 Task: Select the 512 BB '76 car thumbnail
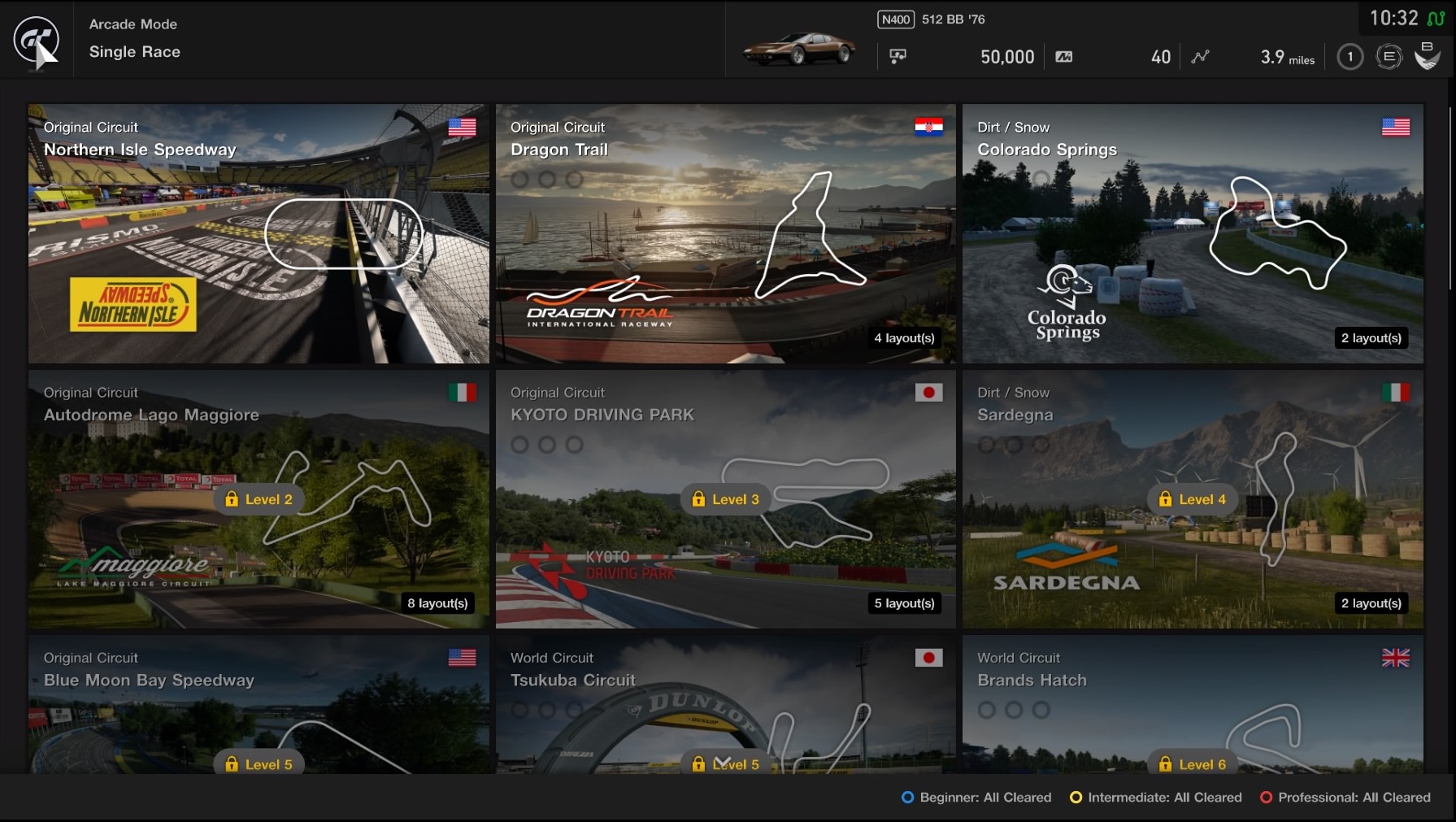click(x=799, y=49)
